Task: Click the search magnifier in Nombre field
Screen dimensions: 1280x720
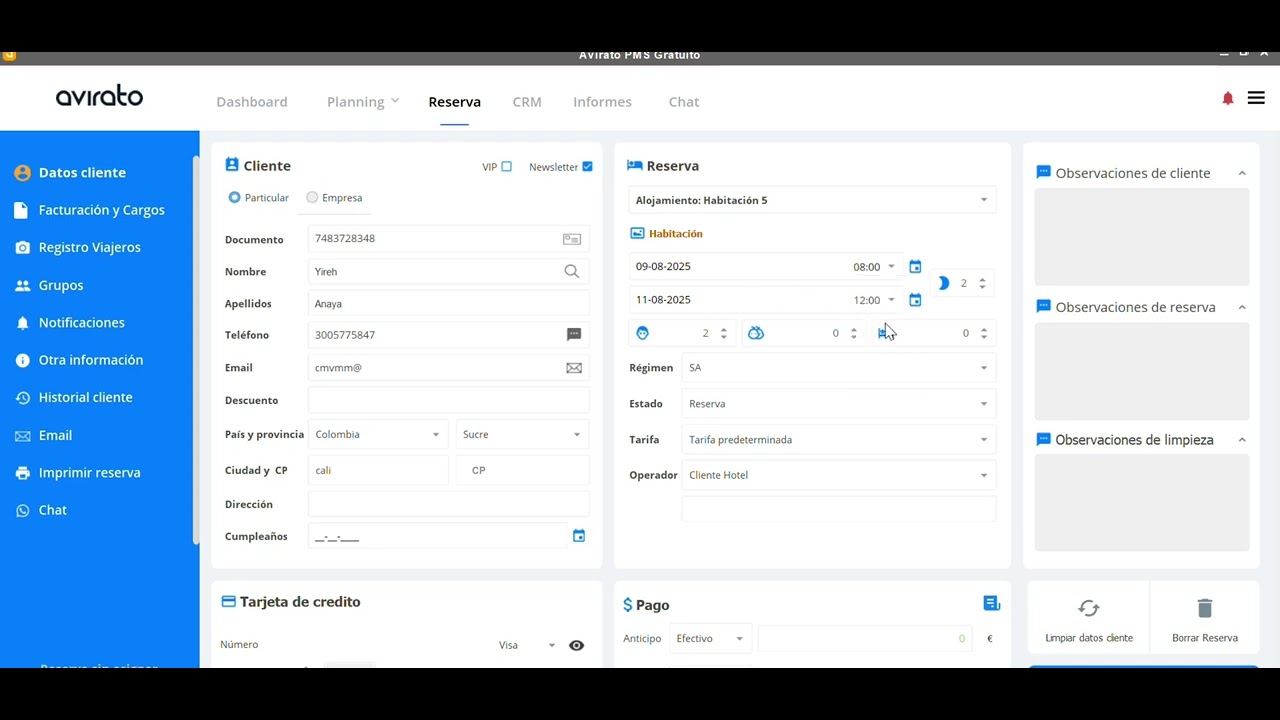Action: point(572,271)
